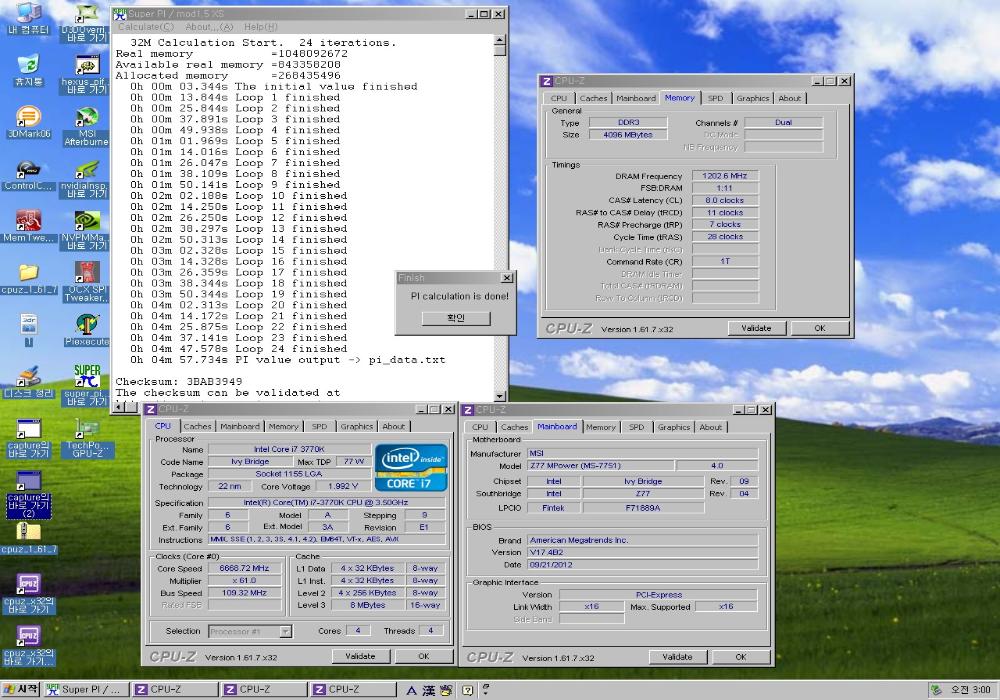The height and width of the screenshot is (700, 1000).
Task: Confirm the Finish dialog with 확인 button
Action: pyautogui.click(x=456, y=318)
